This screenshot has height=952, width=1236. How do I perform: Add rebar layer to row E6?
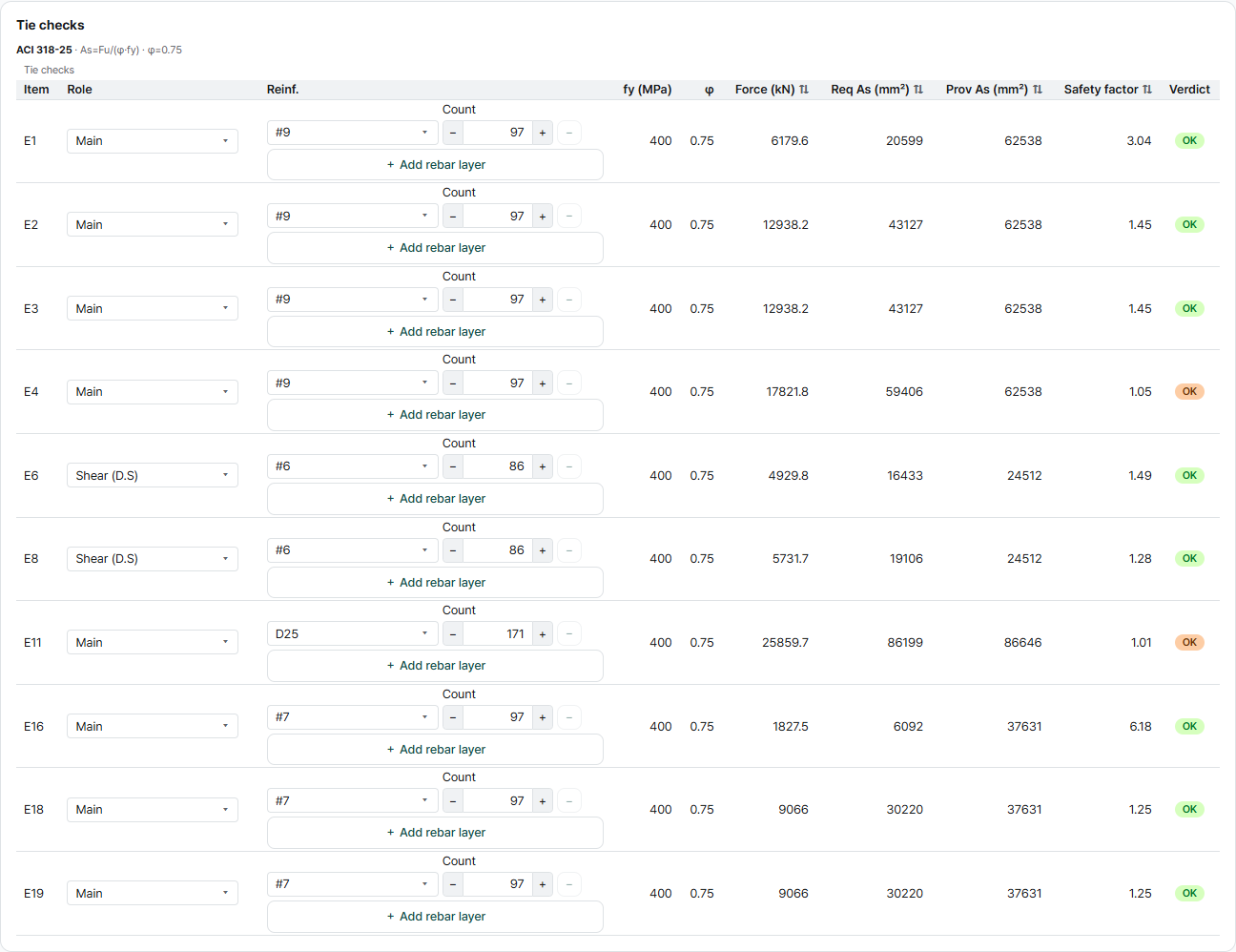pos(435,499)
